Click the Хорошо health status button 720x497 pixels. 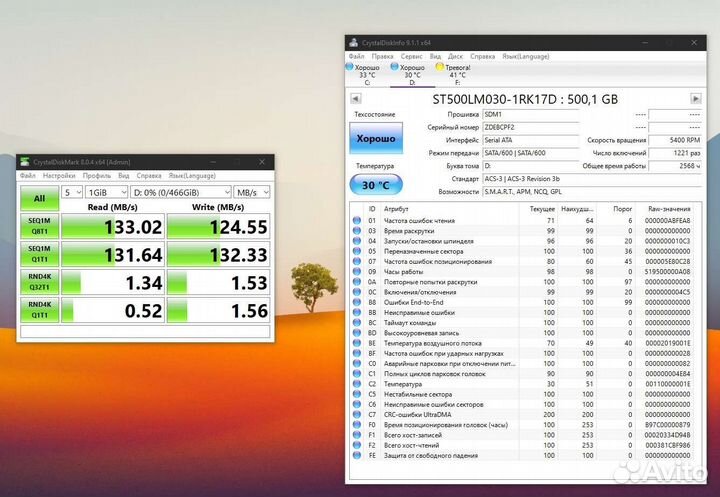(x=376, y=137)
